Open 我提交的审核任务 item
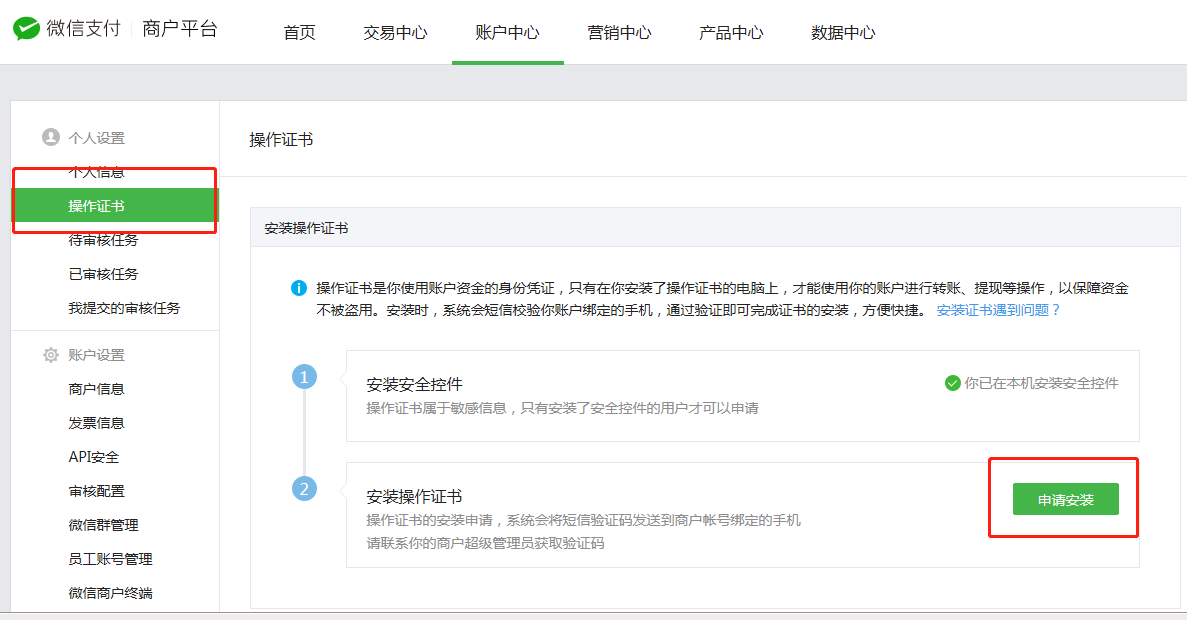Screen dimensions: 1187x620 click(x=124, y=308)
